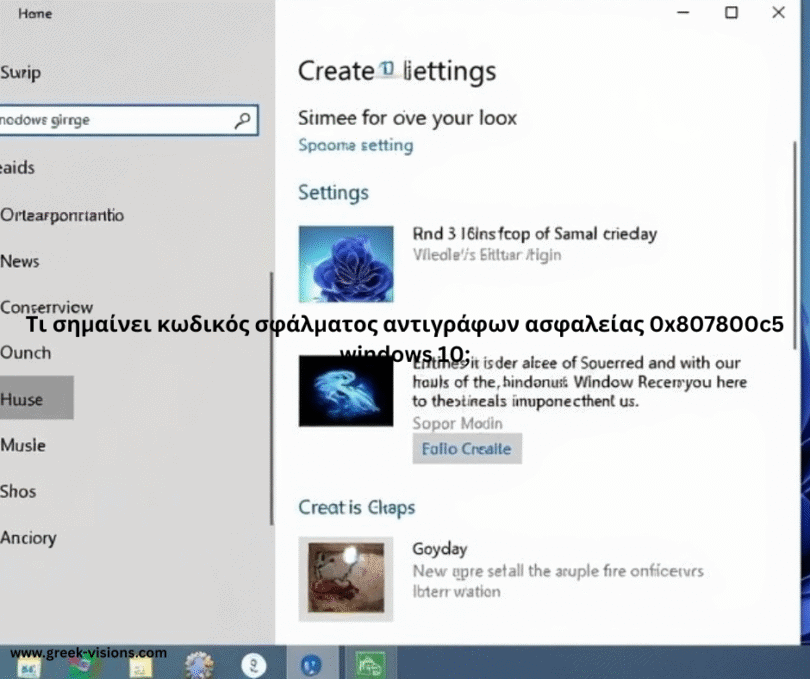
Task: Click the 'Rnd 3 l6ins fcop of Samal crieday' title
Action: [x=535, y=234]
